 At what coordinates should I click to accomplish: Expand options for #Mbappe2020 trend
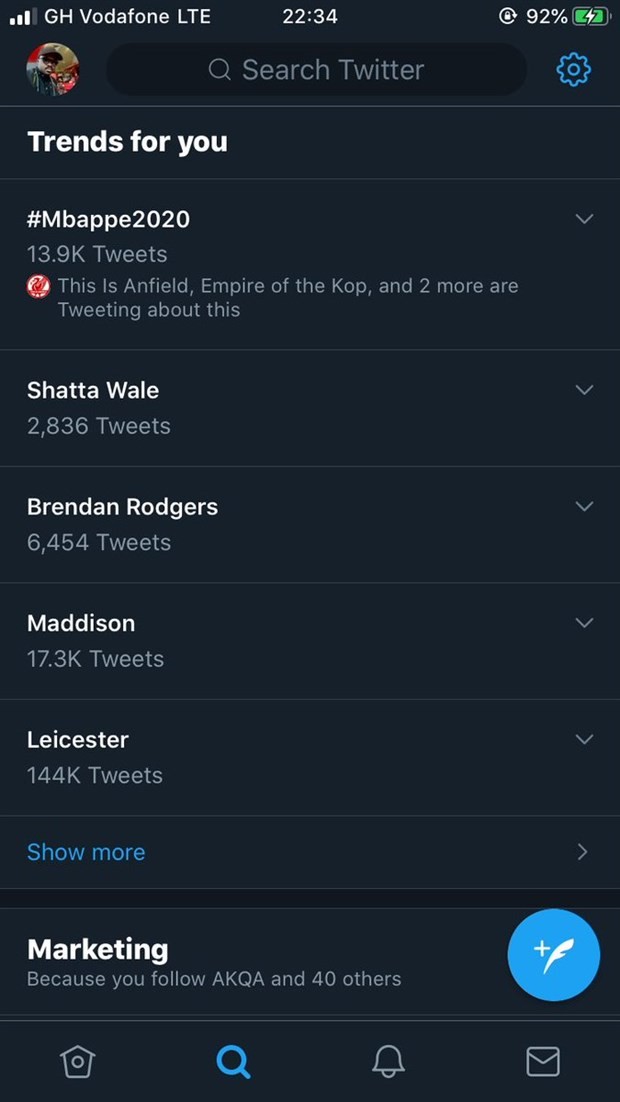pos(585,219)
